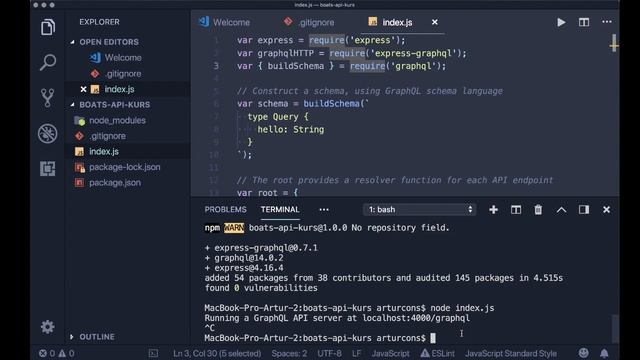Open .gitignore in Open Editors list

tap(123, 74)
